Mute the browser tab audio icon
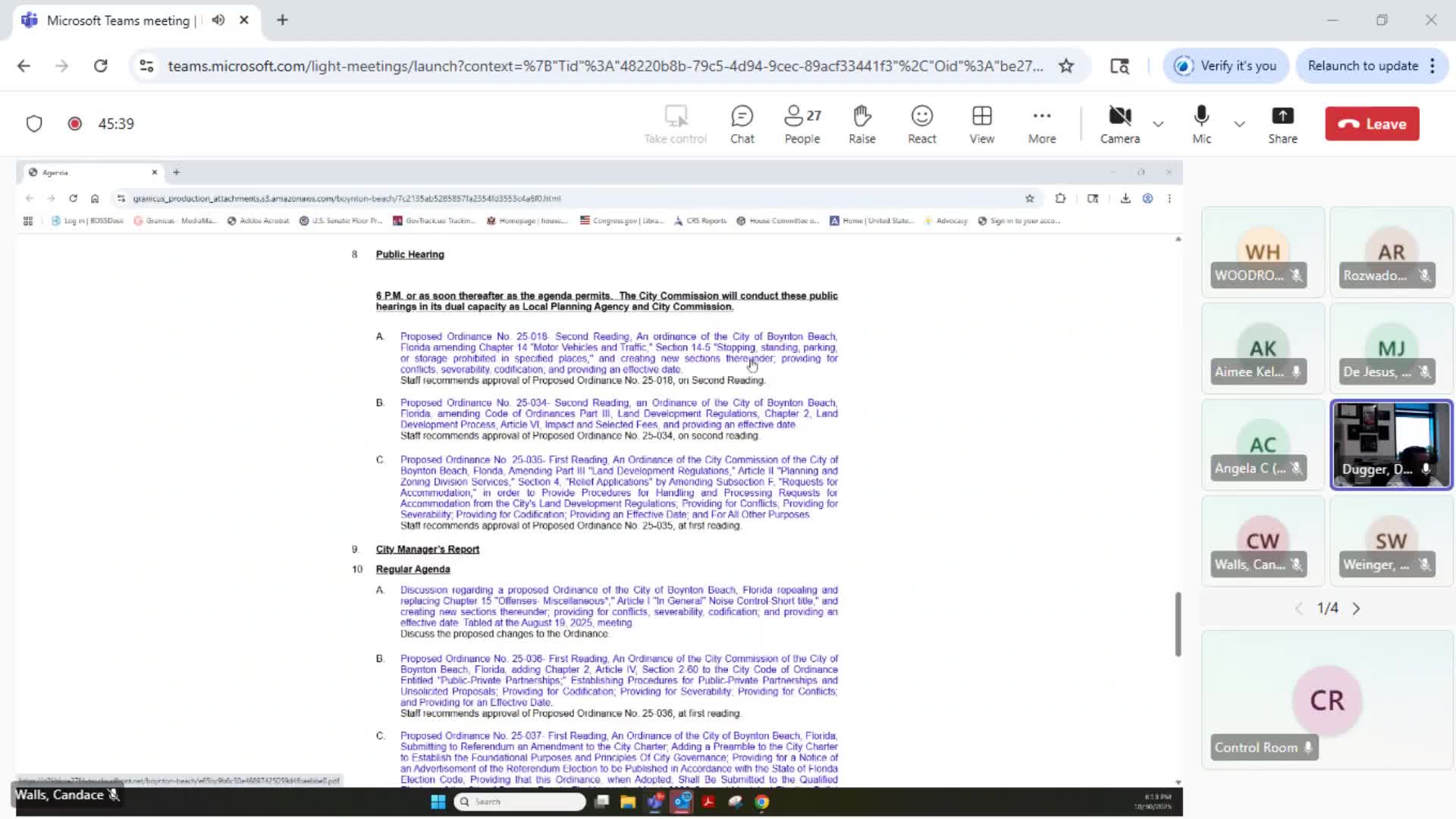 218,20
